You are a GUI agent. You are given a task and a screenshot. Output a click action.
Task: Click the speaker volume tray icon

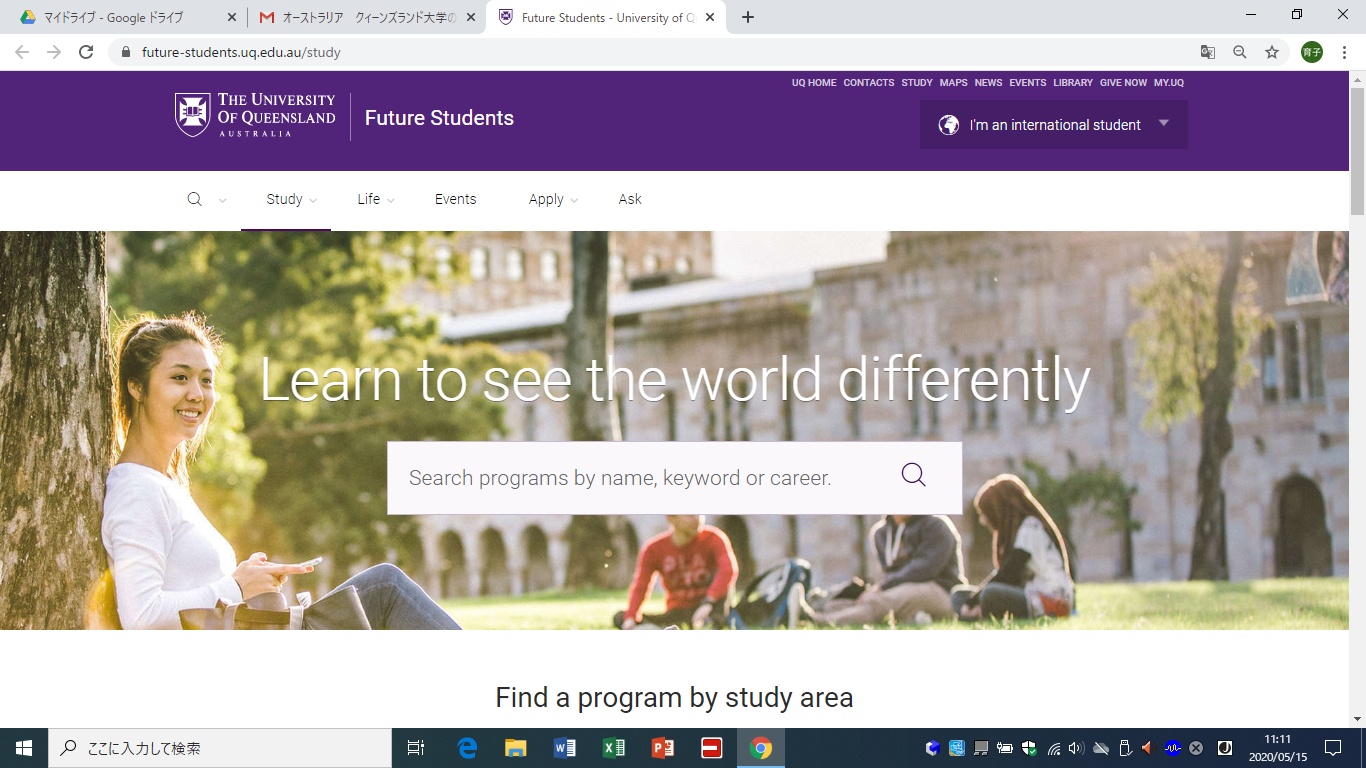click(x=1077, y=748)
